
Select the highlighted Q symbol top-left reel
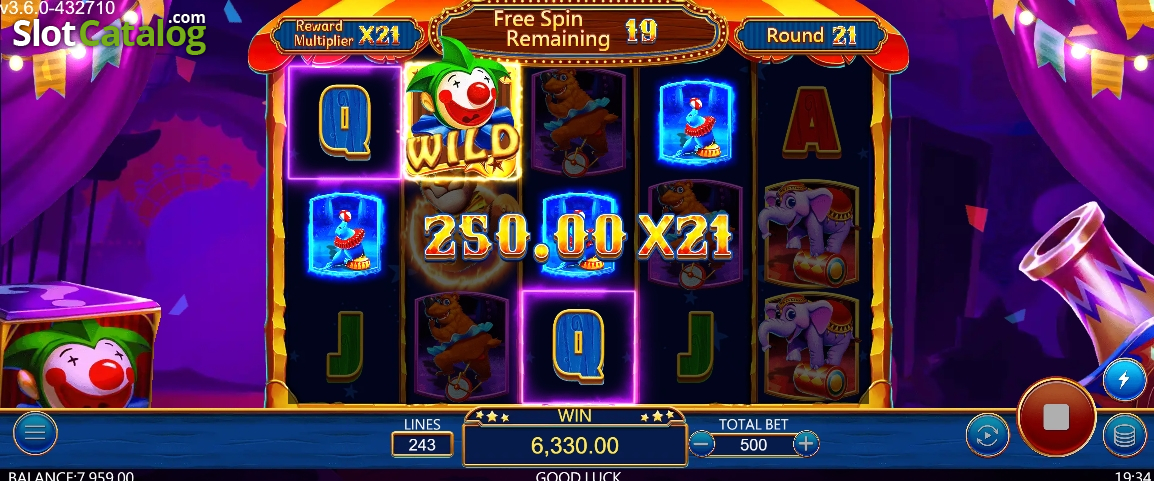[x=344, y=122]
